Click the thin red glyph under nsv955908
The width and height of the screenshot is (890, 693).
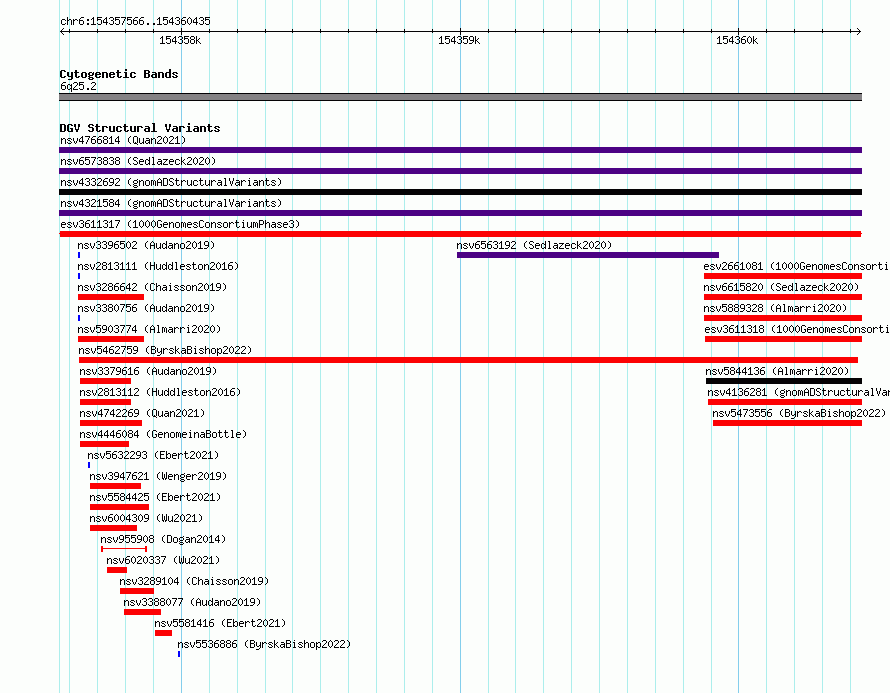coord(124,549)
